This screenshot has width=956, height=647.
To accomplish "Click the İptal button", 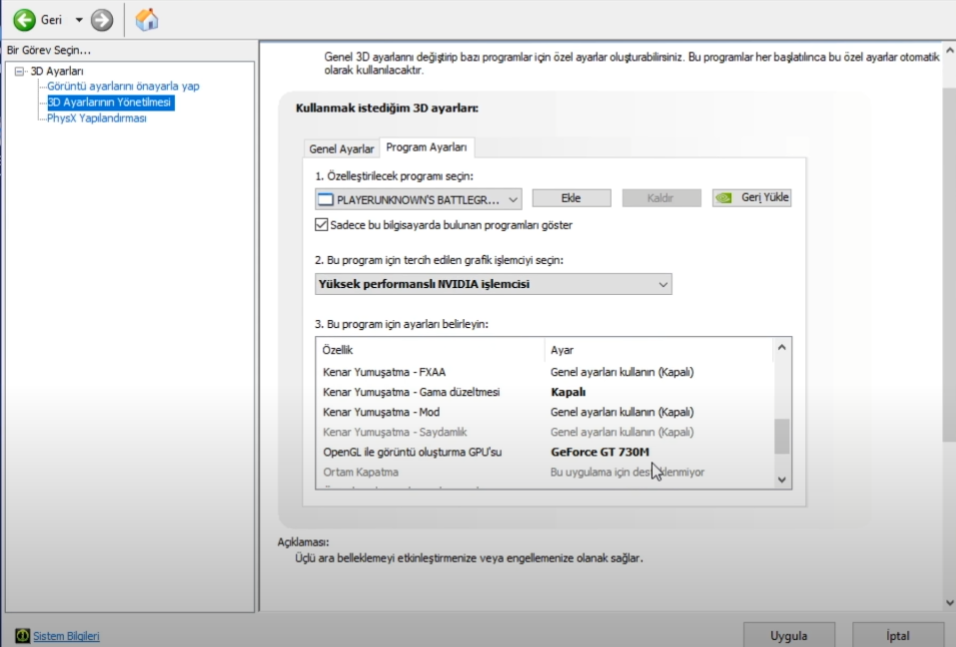I will point(897,635).
